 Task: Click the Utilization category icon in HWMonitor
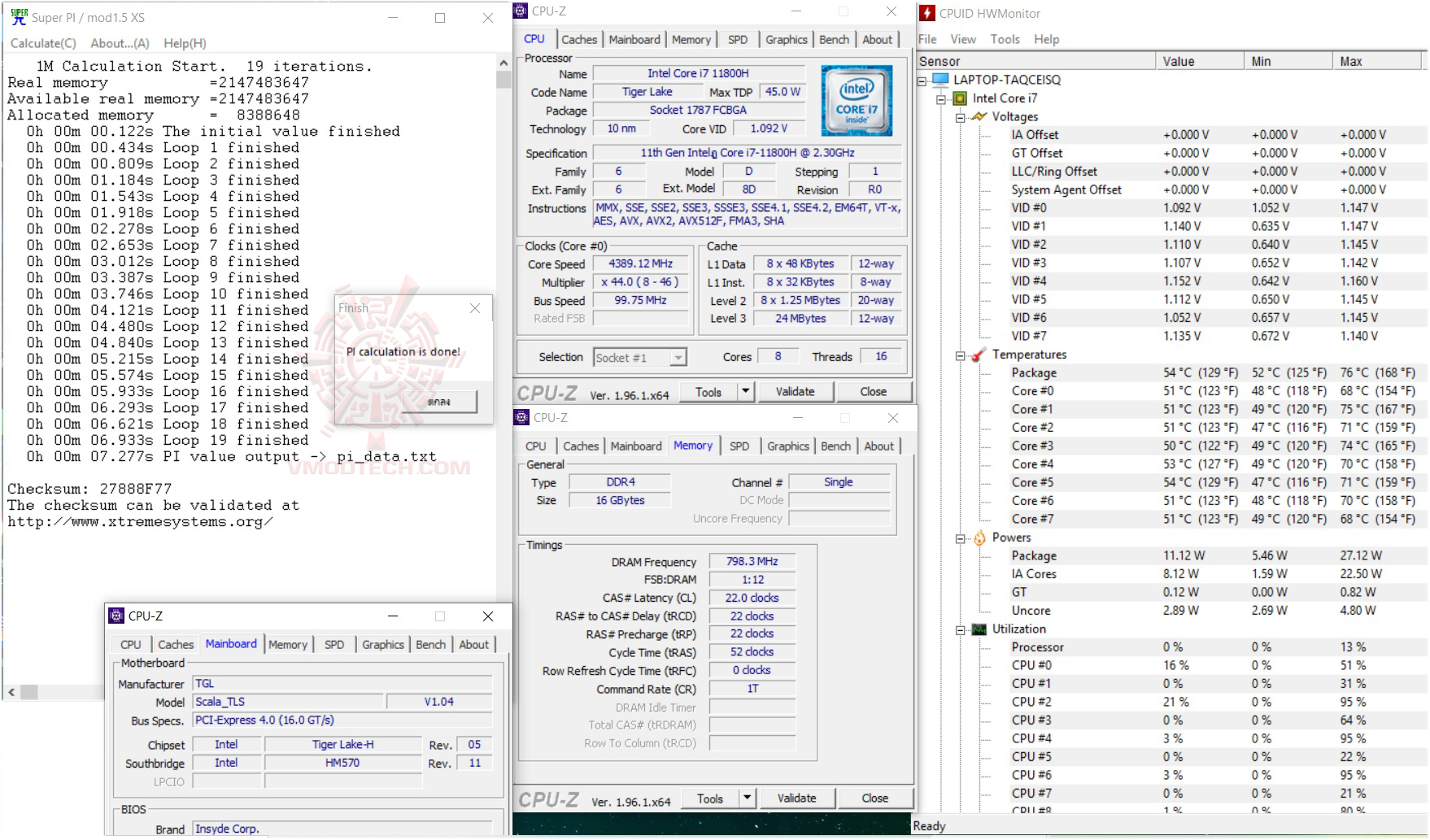click(x=979, y=629)
